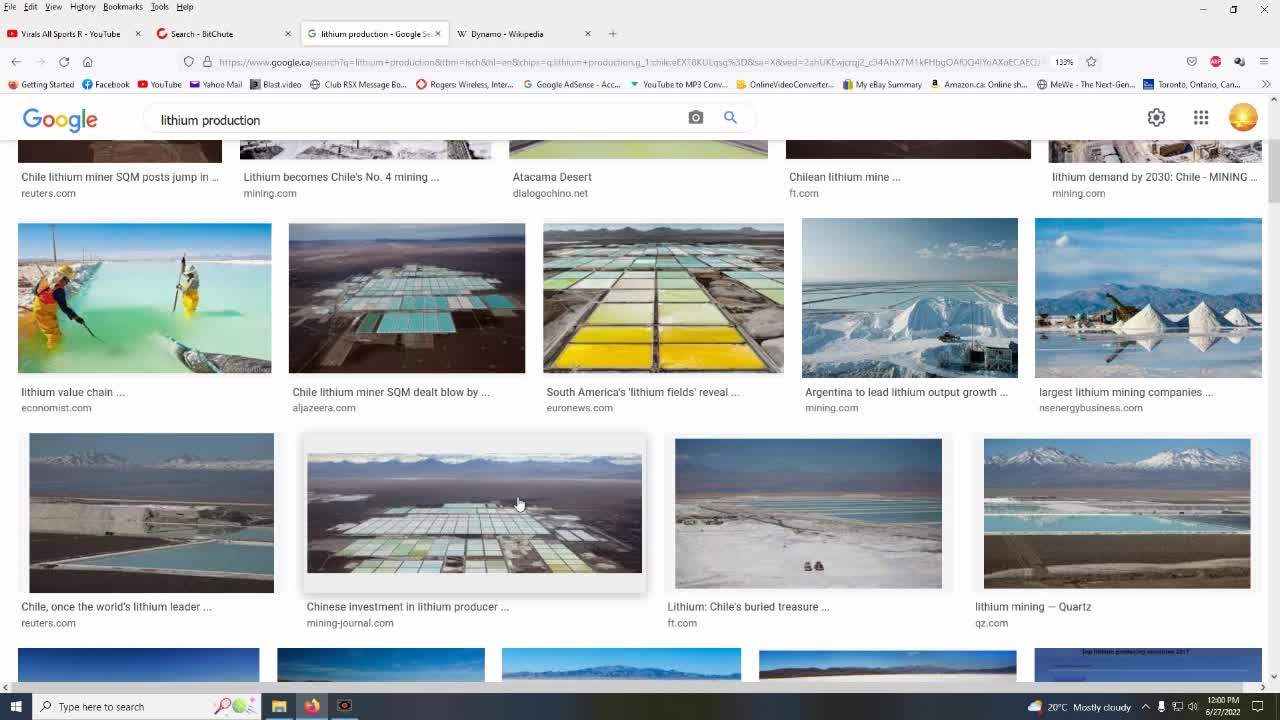Open the File menu

(x=10, y=7)
